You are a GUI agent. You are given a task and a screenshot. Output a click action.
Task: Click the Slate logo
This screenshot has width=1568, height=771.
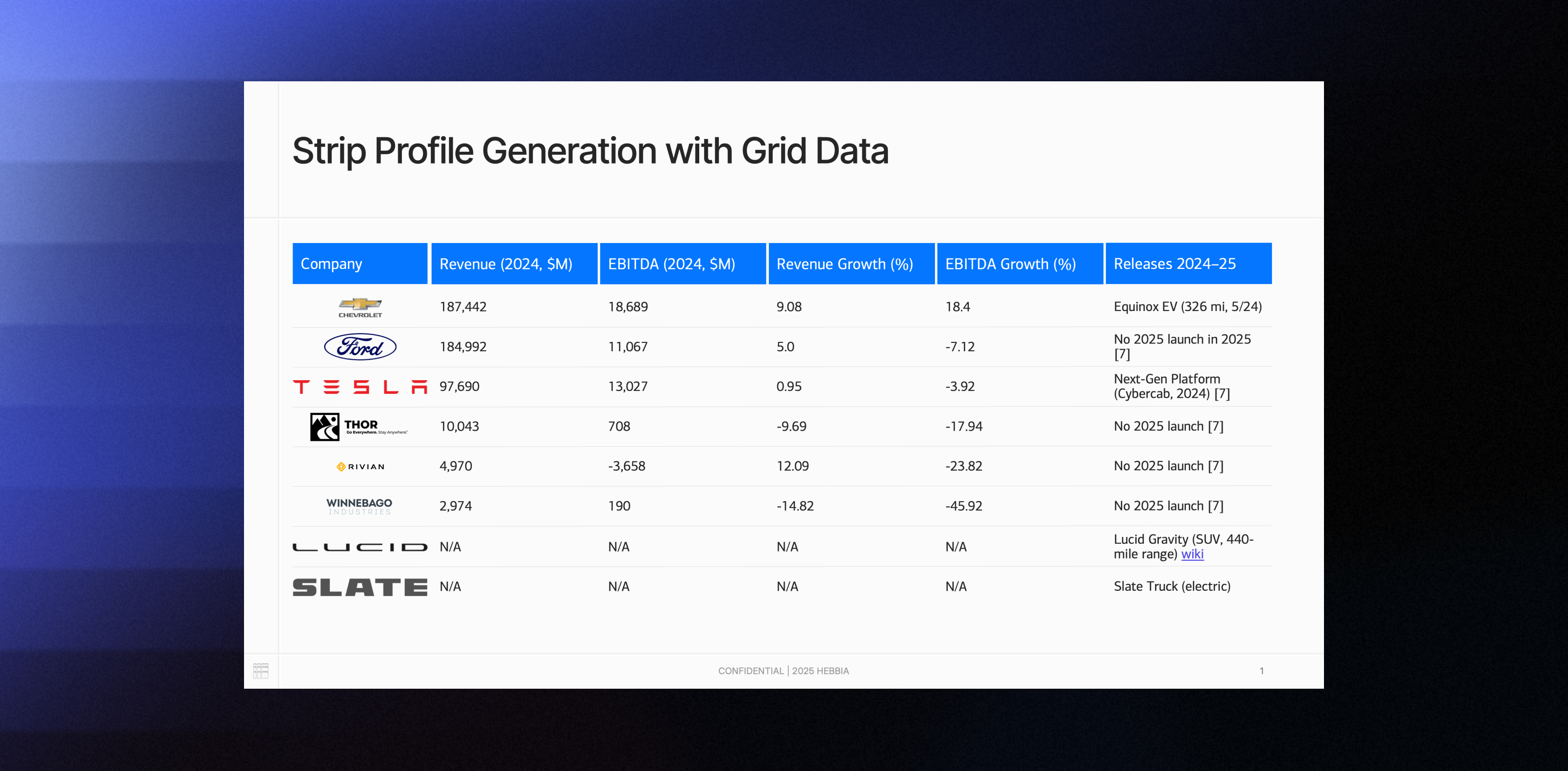click(360, 587)
